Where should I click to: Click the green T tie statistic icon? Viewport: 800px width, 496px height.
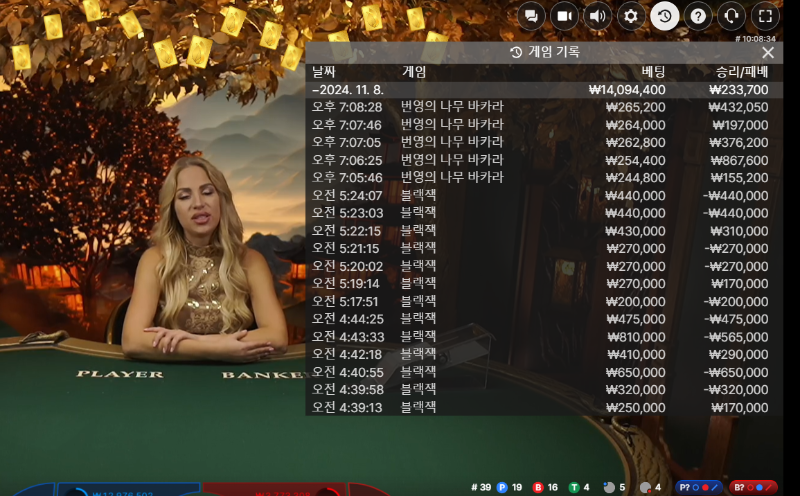click(x=574, y=487)
